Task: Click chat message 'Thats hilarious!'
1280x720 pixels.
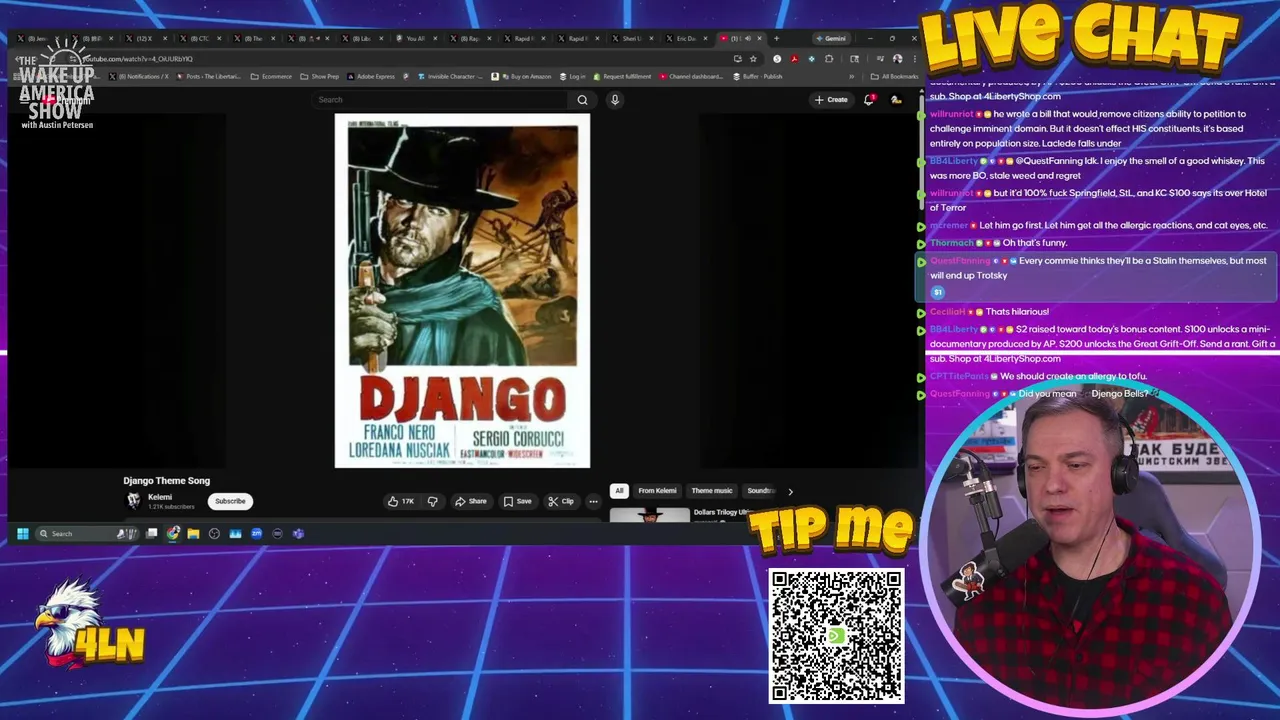Action: click(x=1017, y=312)
